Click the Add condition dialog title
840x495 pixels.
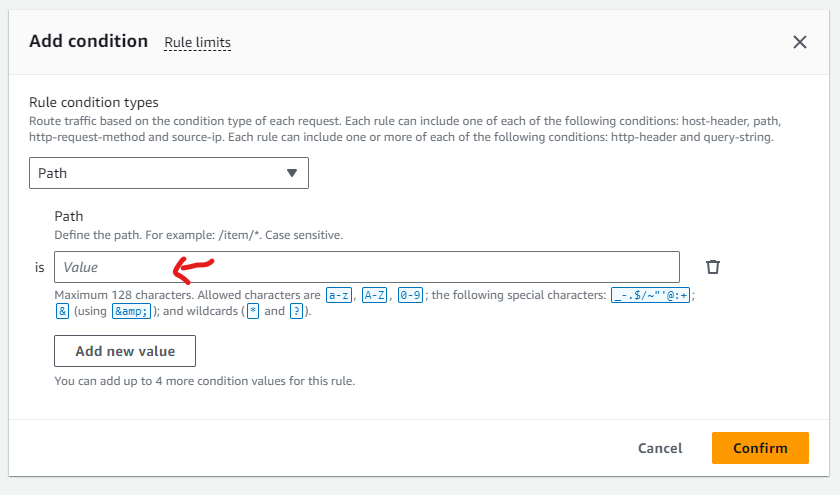click(88, 41)
